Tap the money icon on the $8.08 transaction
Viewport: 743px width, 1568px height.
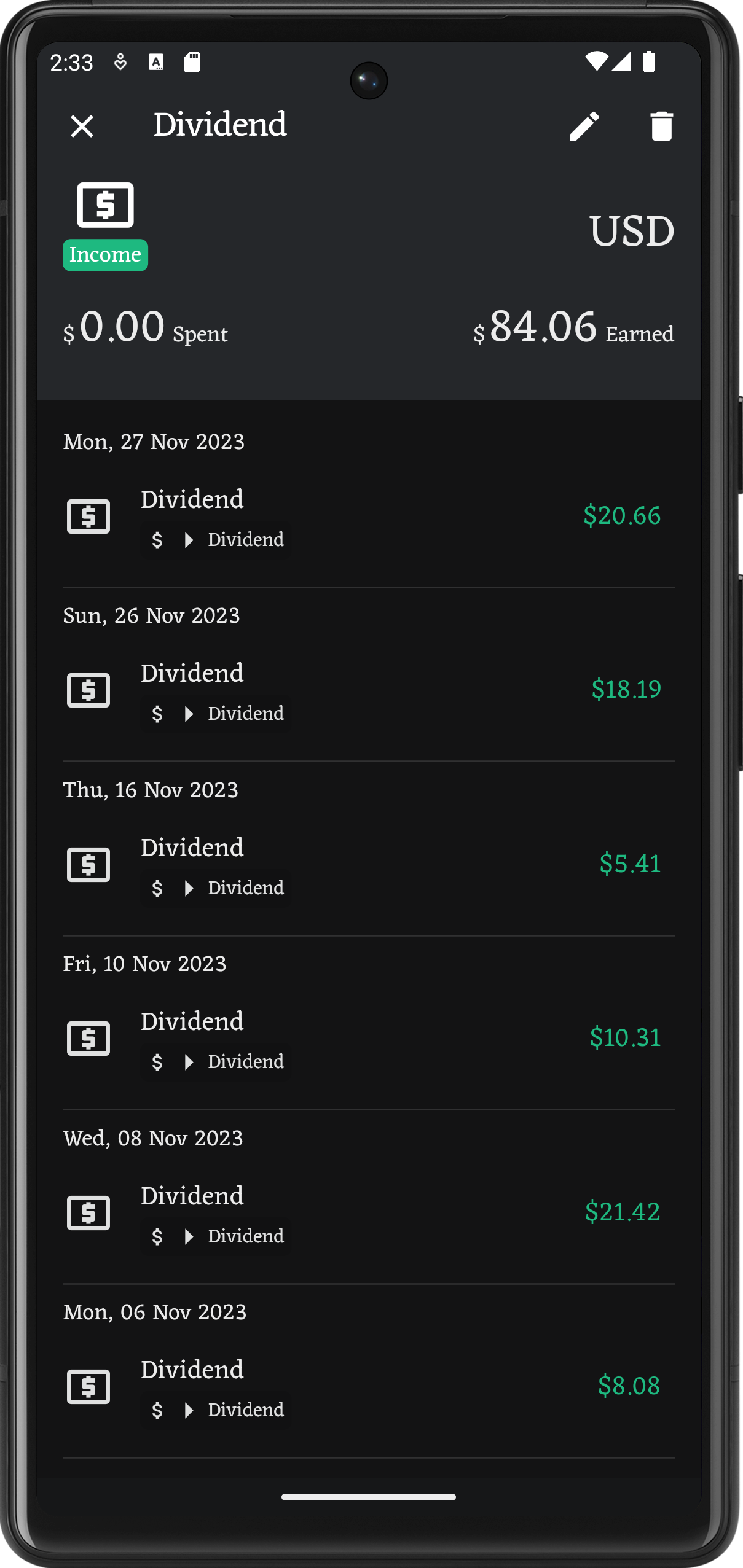pyautogui.click(x=88, y=1386)
